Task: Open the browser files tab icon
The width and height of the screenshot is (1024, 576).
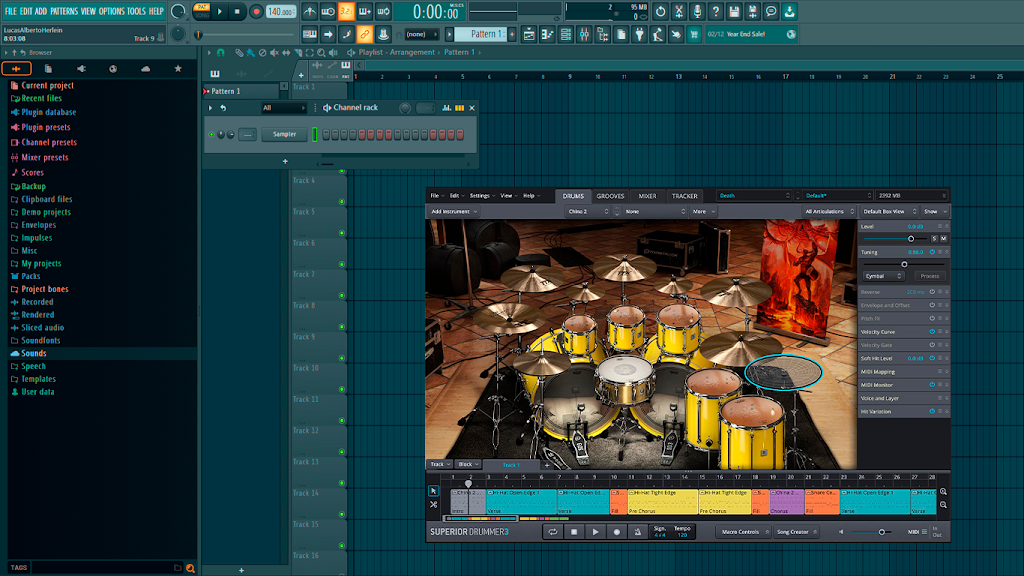Action: click(48, 69)
